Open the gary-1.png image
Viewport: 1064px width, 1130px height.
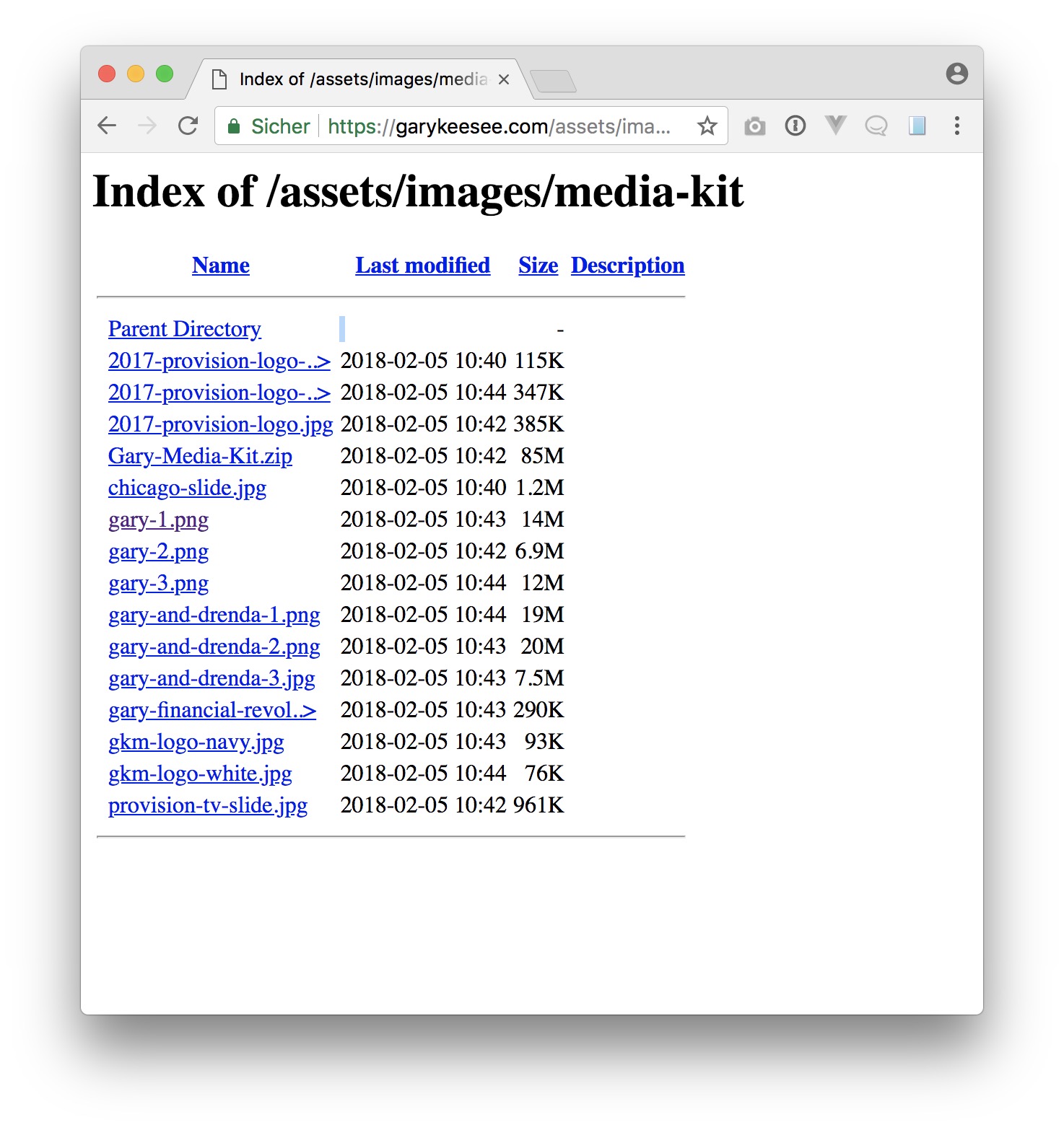pos(159,520)
